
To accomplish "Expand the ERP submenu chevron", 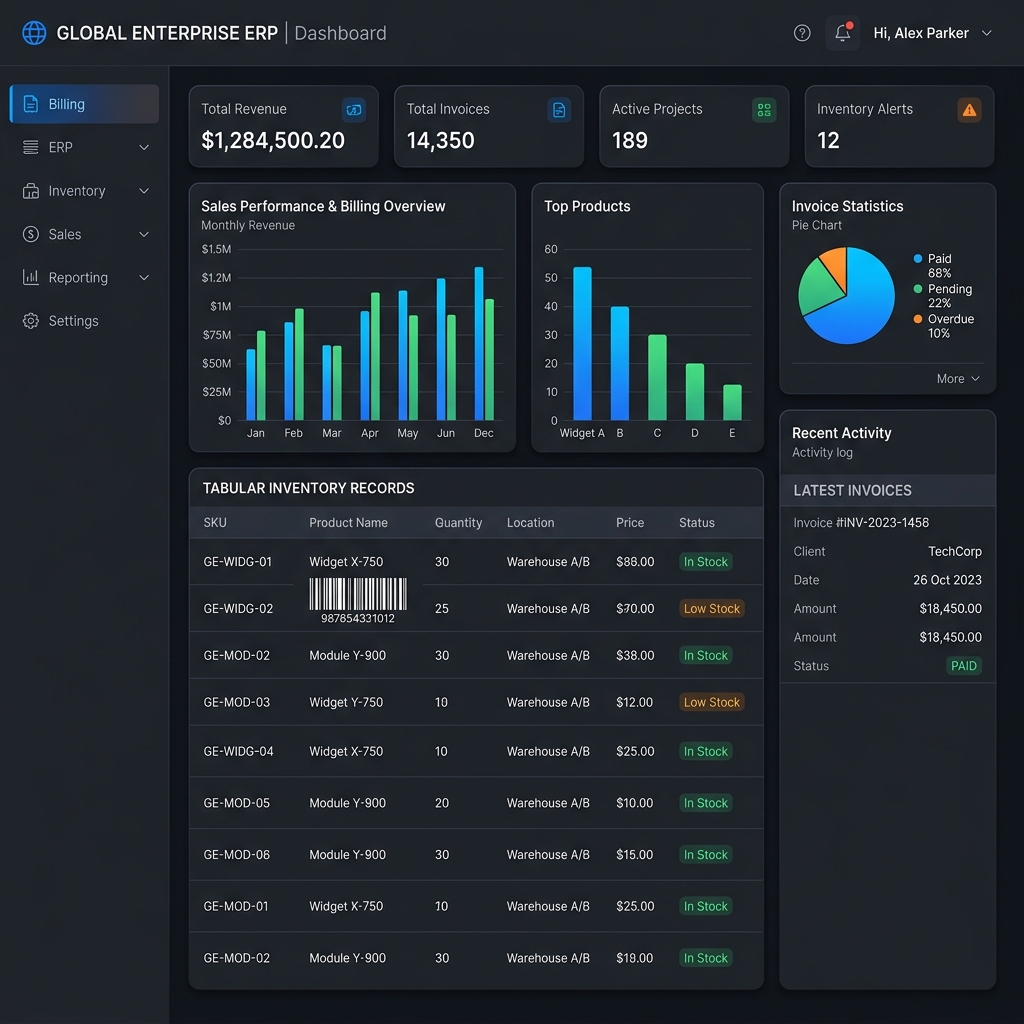I will [x=144, y=148].
